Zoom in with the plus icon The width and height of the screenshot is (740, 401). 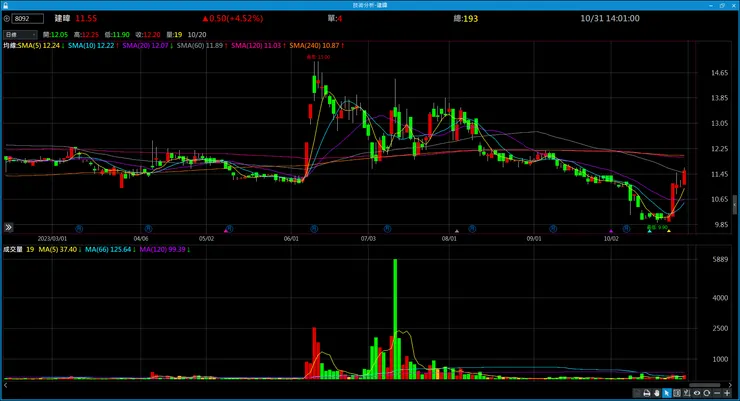click(x=727, y=393)
